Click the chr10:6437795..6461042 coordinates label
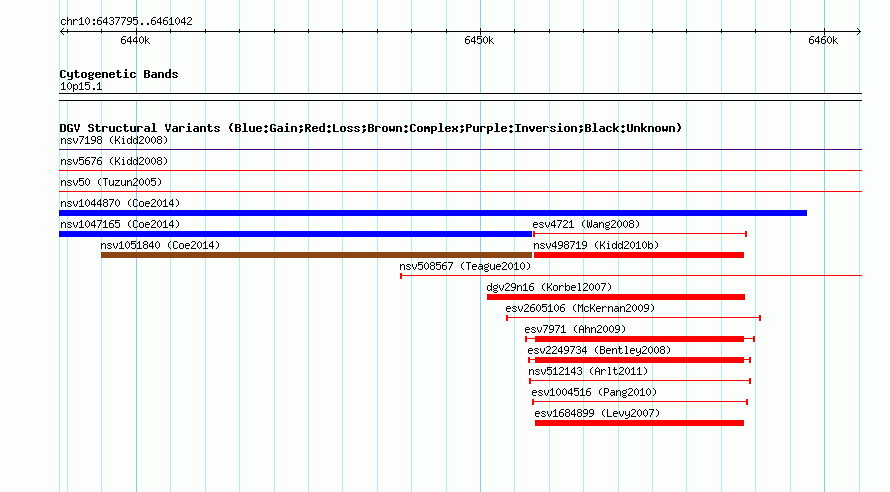The image size is (890, 492). [x=126, y=21]
